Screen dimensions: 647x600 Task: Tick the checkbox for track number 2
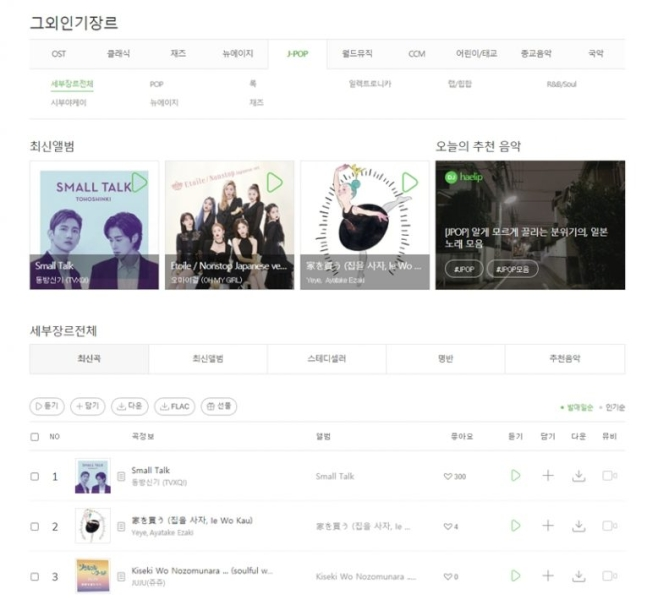(x=35, y=527)
